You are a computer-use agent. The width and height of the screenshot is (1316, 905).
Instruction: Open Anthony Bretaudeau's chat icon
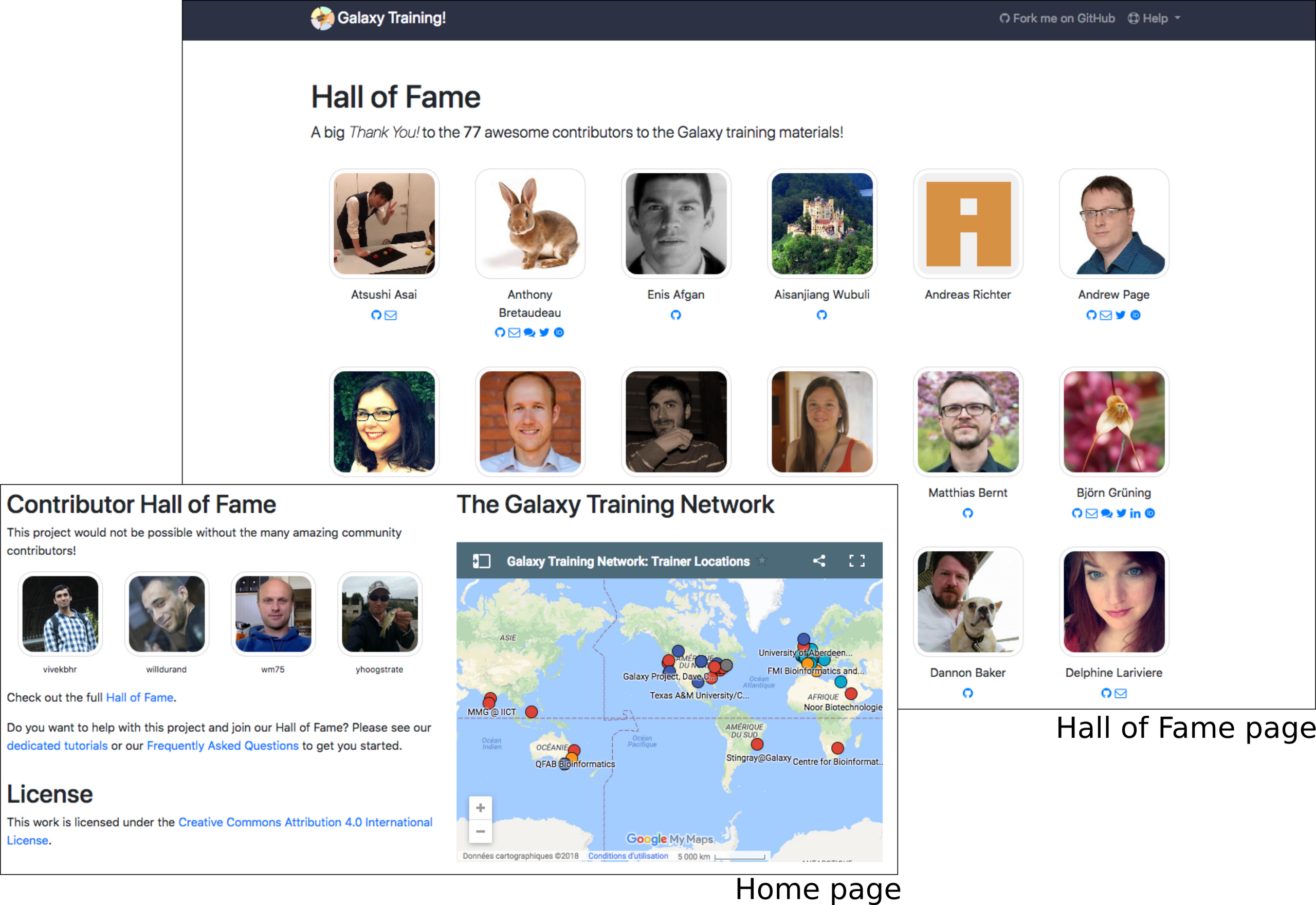click(529, 332)
